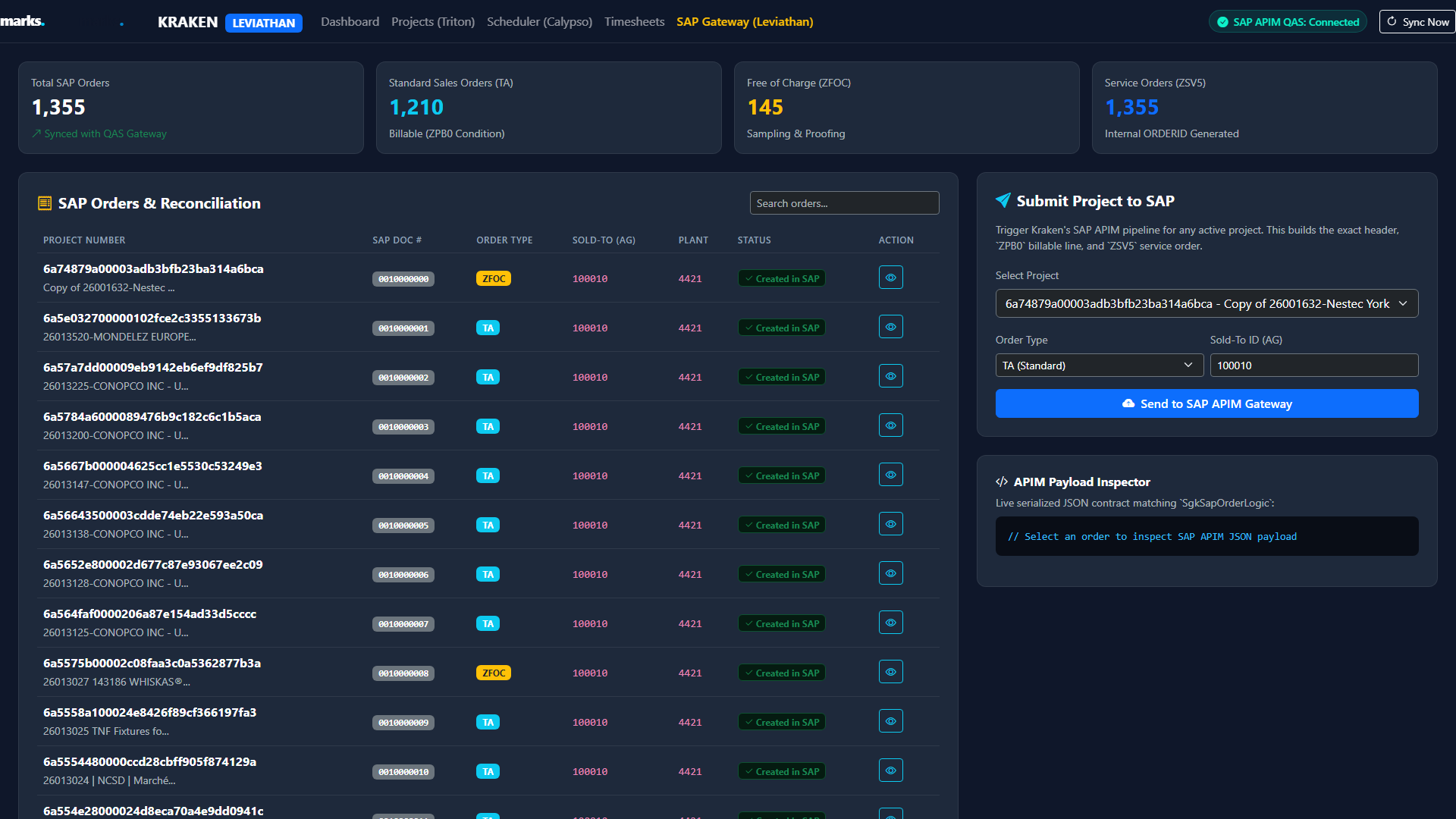Click project 26013147-CONOPCO INC subtitle
The width and height of the screenshot is (1456, 819).
(x=115, y=485)
